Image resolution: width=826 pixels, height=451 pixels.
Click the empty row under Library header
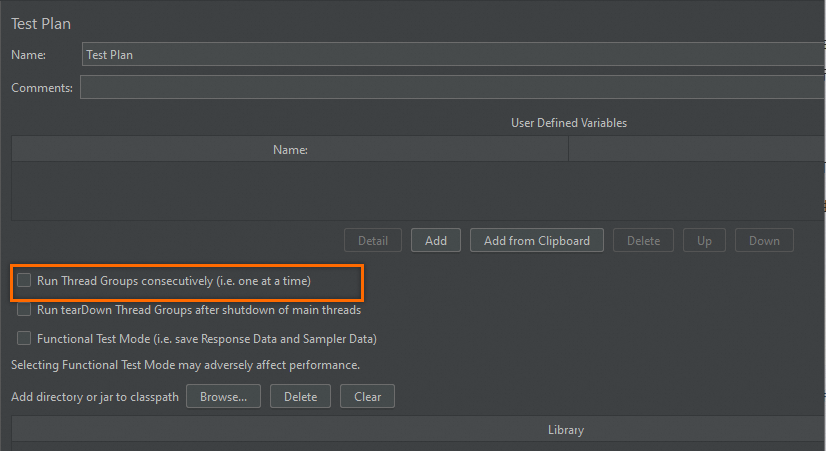pos(418,446)
